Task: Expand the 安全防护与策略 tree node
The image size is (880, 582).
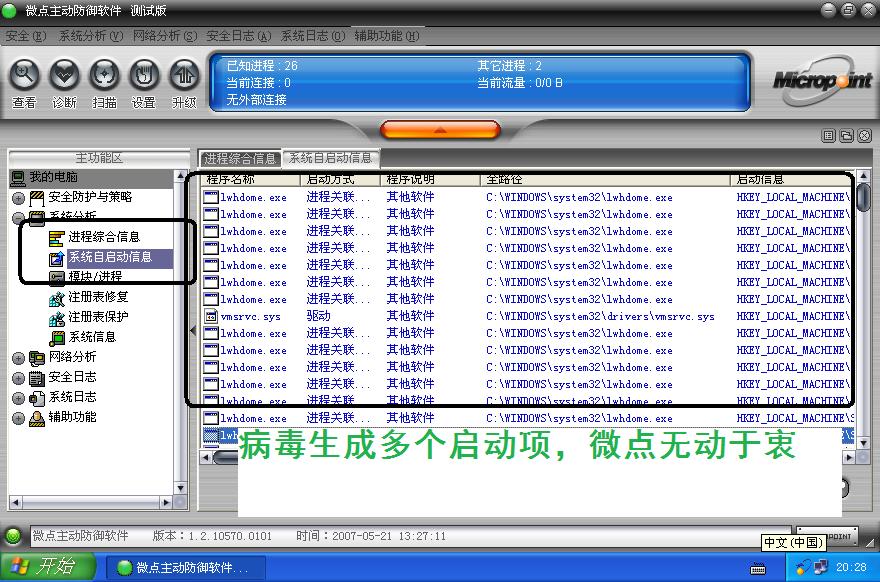Action: [18, 198]
